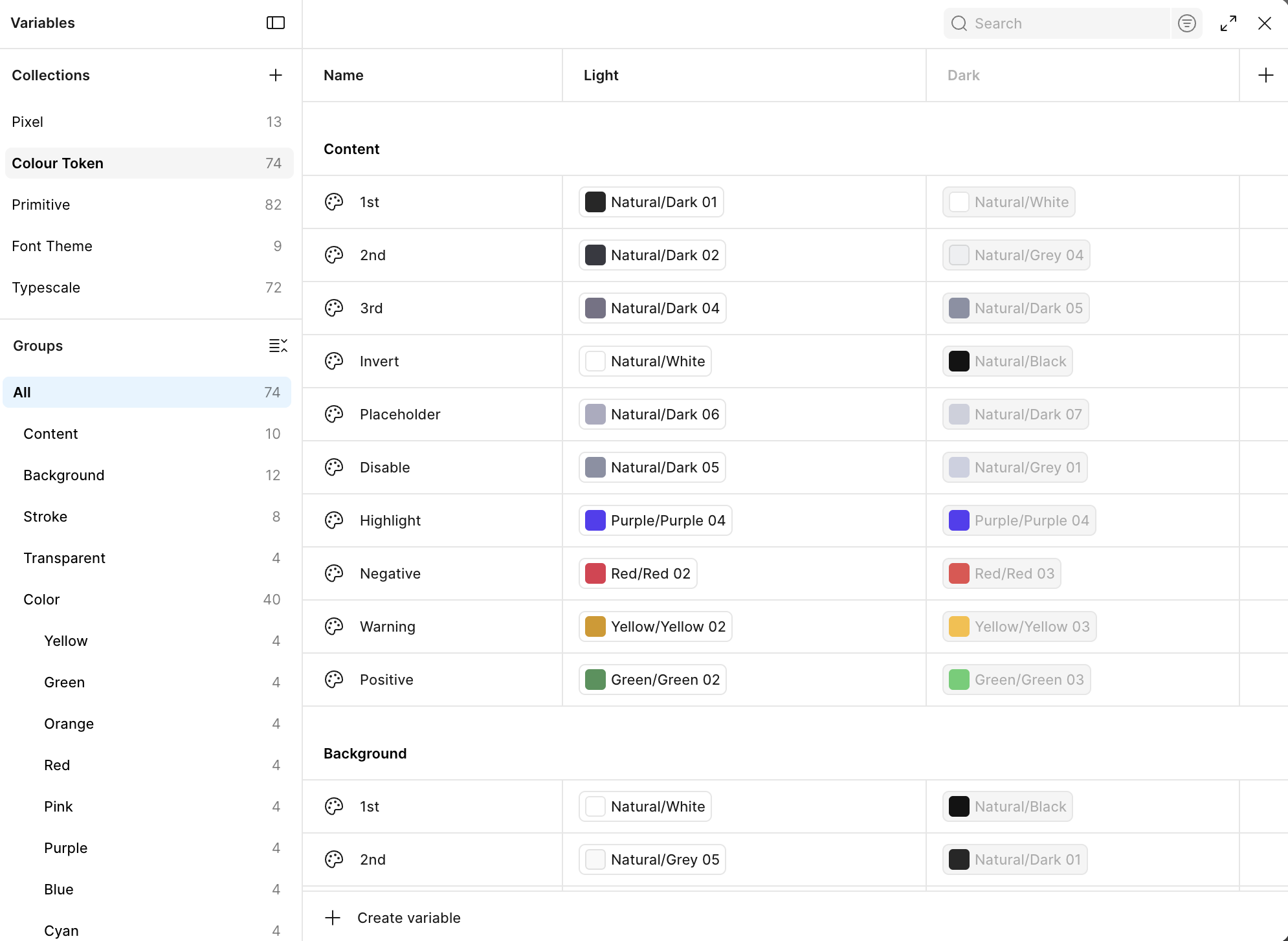The height and width of the screenshot is (941, 1288).
Task: Toggle the sidebar panel icon
Action: click(276, 23)
